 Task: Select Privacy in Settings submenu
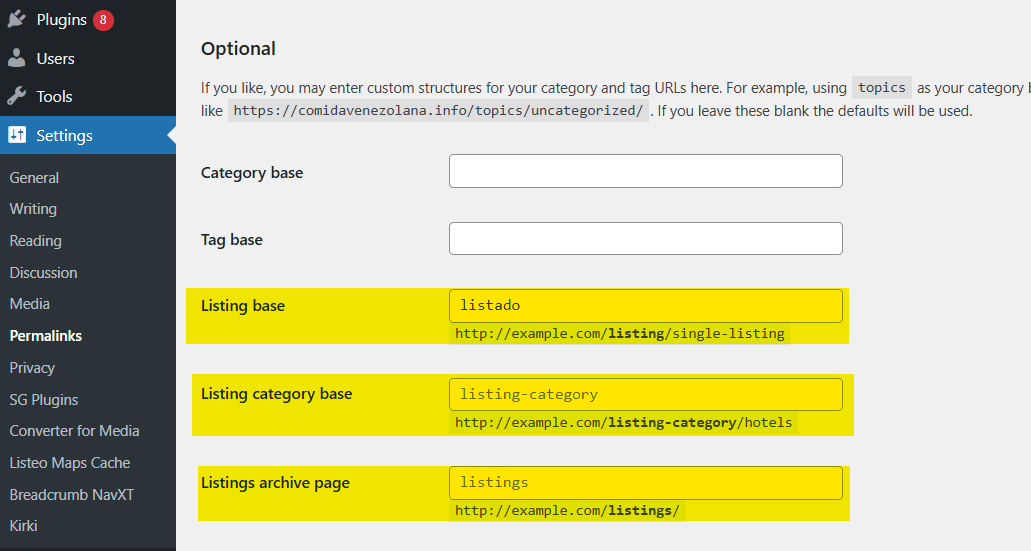[x=32, y=367]
